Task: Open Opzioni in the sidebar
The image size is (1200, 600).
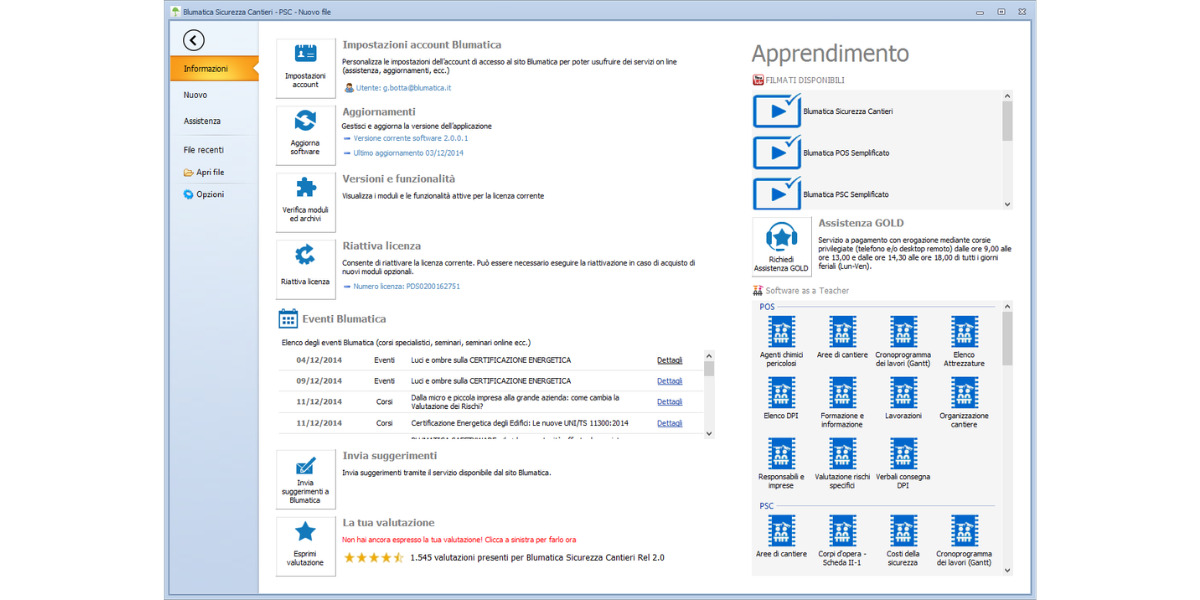Action: tap(209, 194)
